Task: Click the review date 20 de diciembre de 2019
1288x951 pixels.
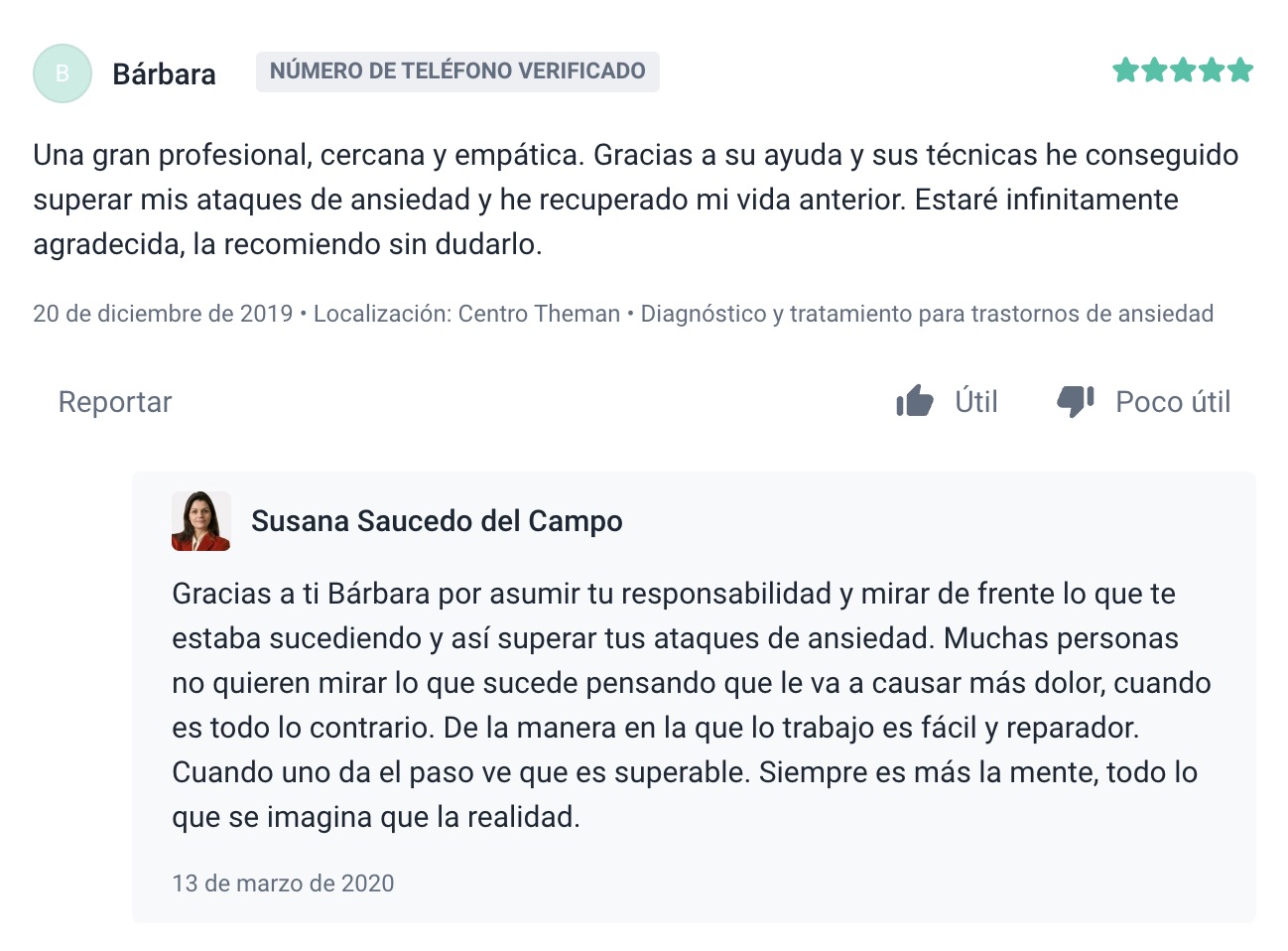Action: (x=163, y=314)
